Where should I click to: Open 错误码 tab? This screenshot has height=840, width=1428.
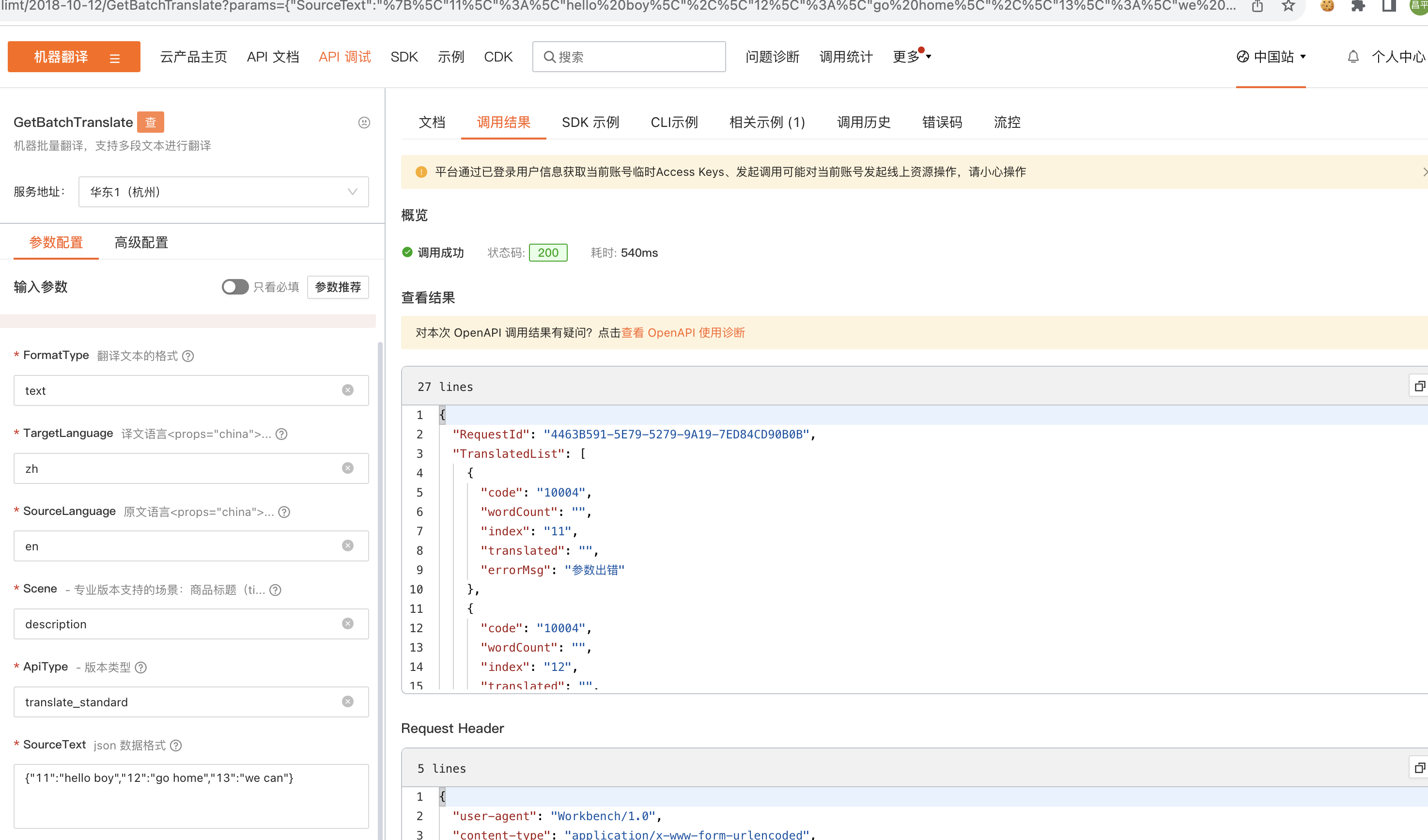pyautogui.click(x=942, y=122)
